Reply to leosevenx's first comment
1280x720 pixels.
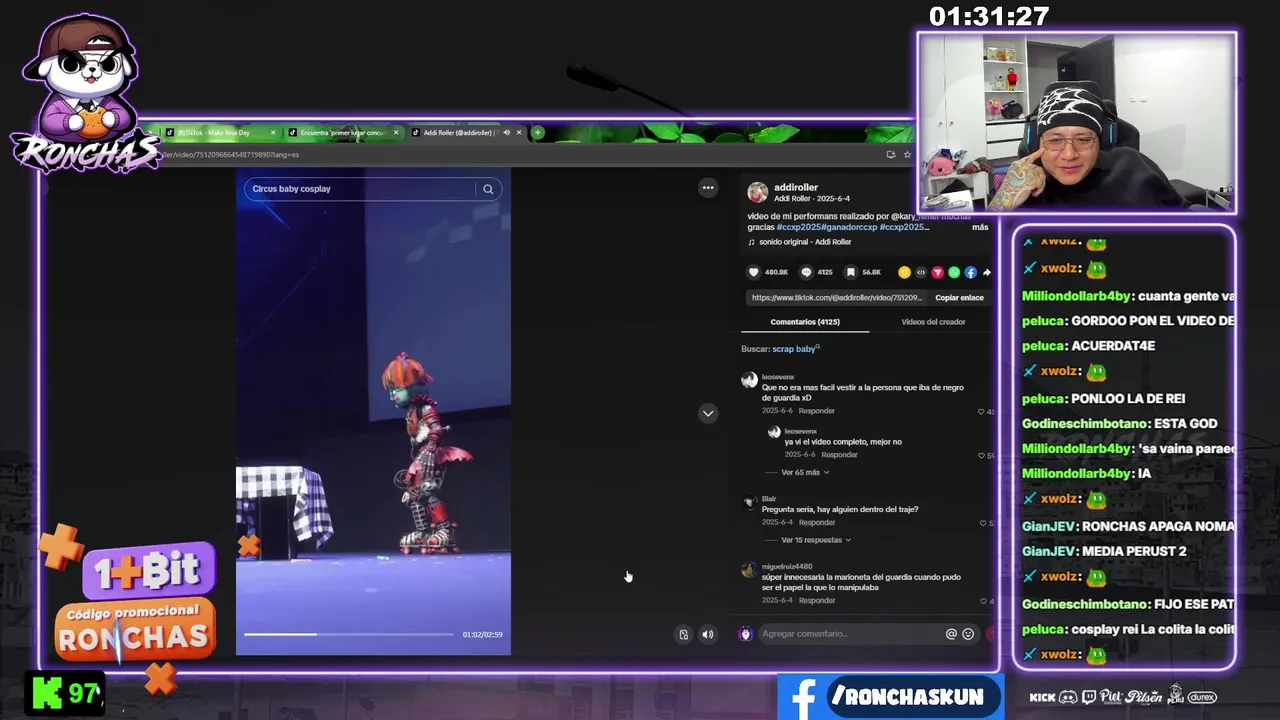tap(816, 411)
